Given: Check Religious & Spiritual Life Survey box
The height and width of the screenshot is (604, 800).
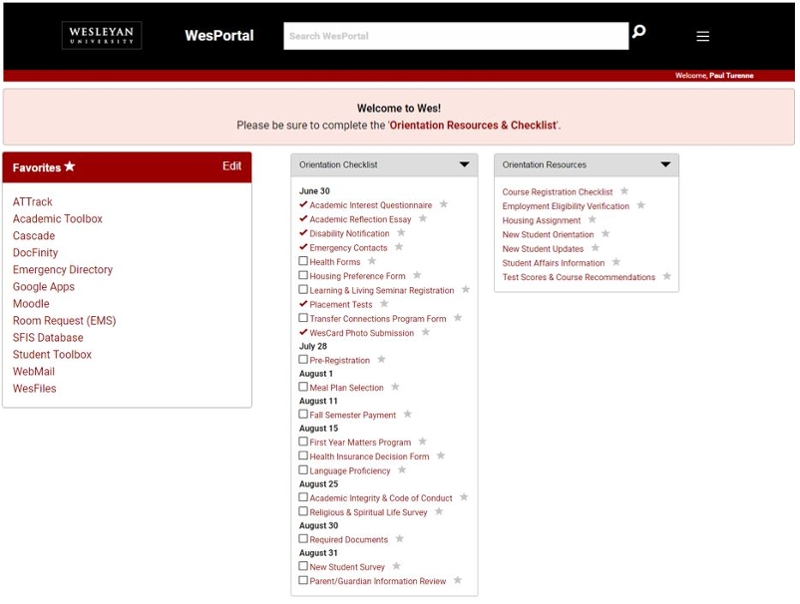Looking at the screenshot, I should point(303,512).
